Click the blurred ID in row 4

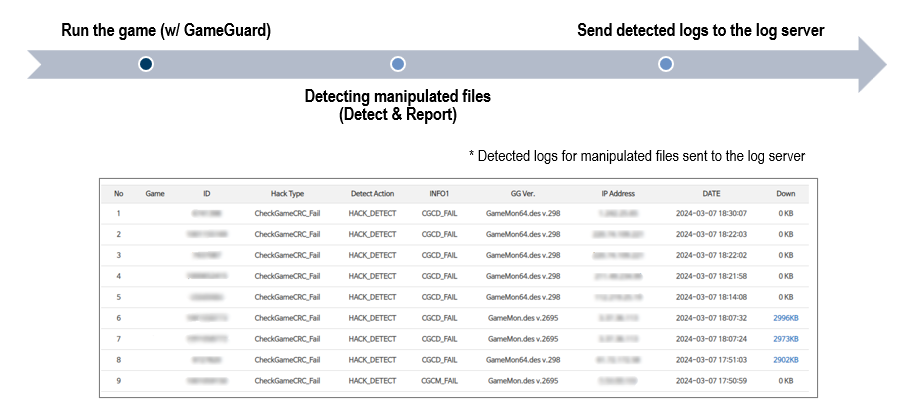pyautogui.click(x=206, y=276)
